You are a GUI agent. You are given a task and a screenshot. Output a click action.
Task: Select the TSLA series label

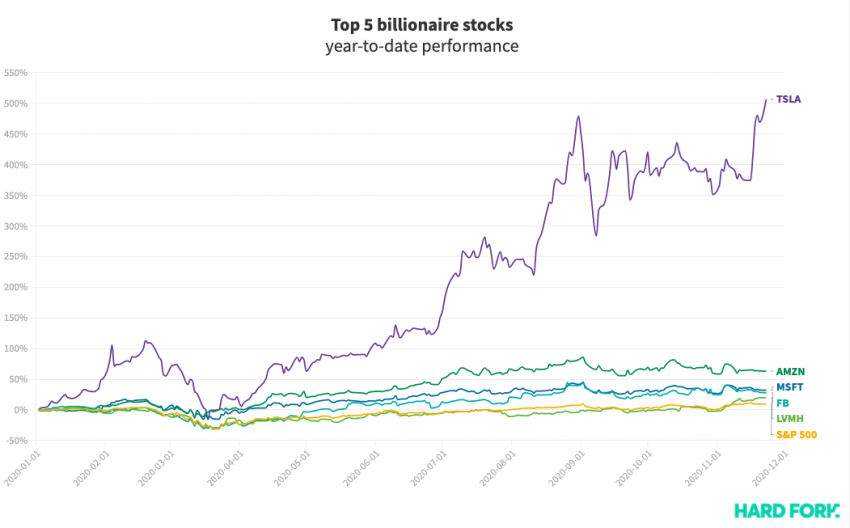pyautogui.click(x=789, y=99)
